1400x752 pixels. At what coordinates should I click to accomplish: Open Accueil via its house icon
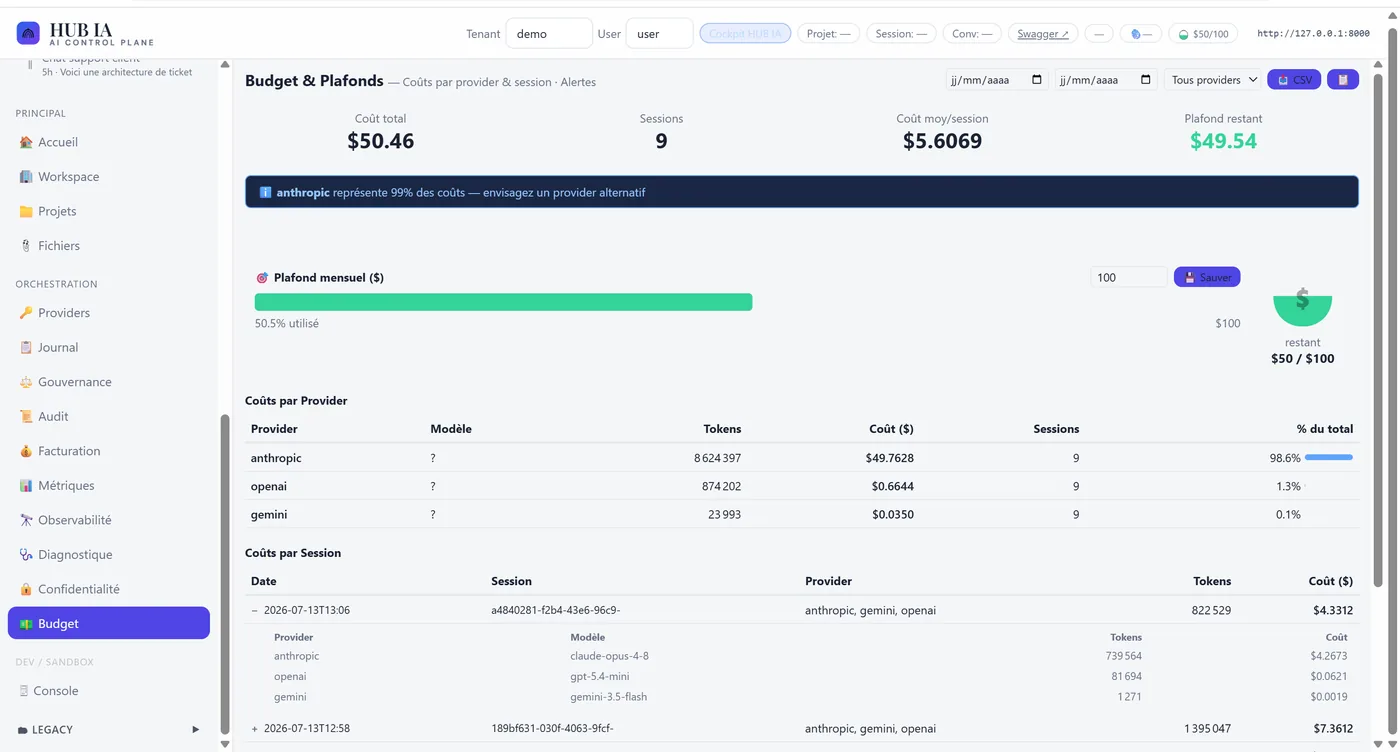point(26,142)
